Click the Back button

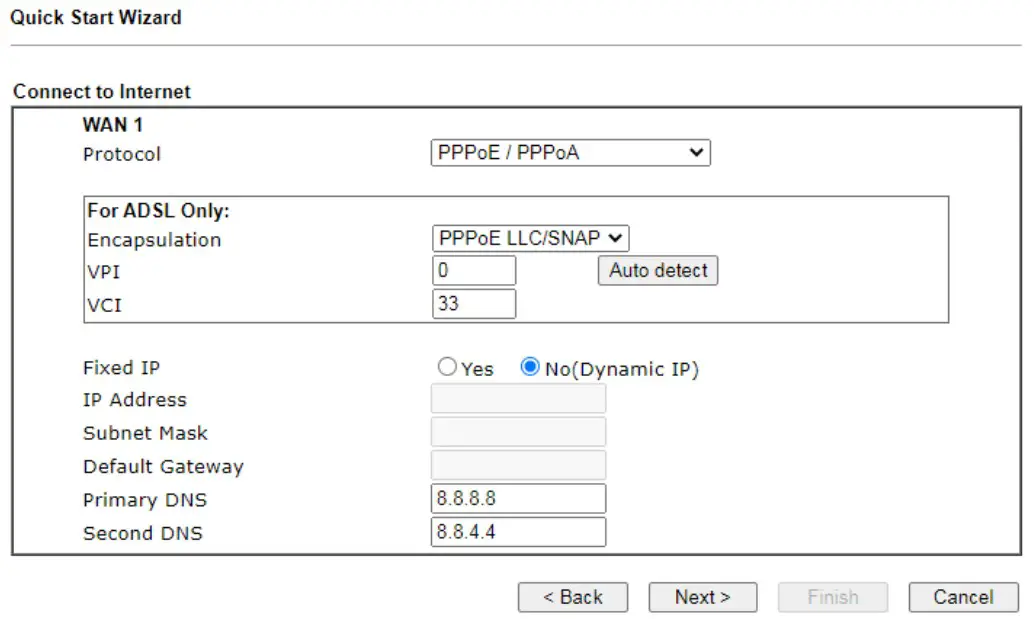point(573,597)
